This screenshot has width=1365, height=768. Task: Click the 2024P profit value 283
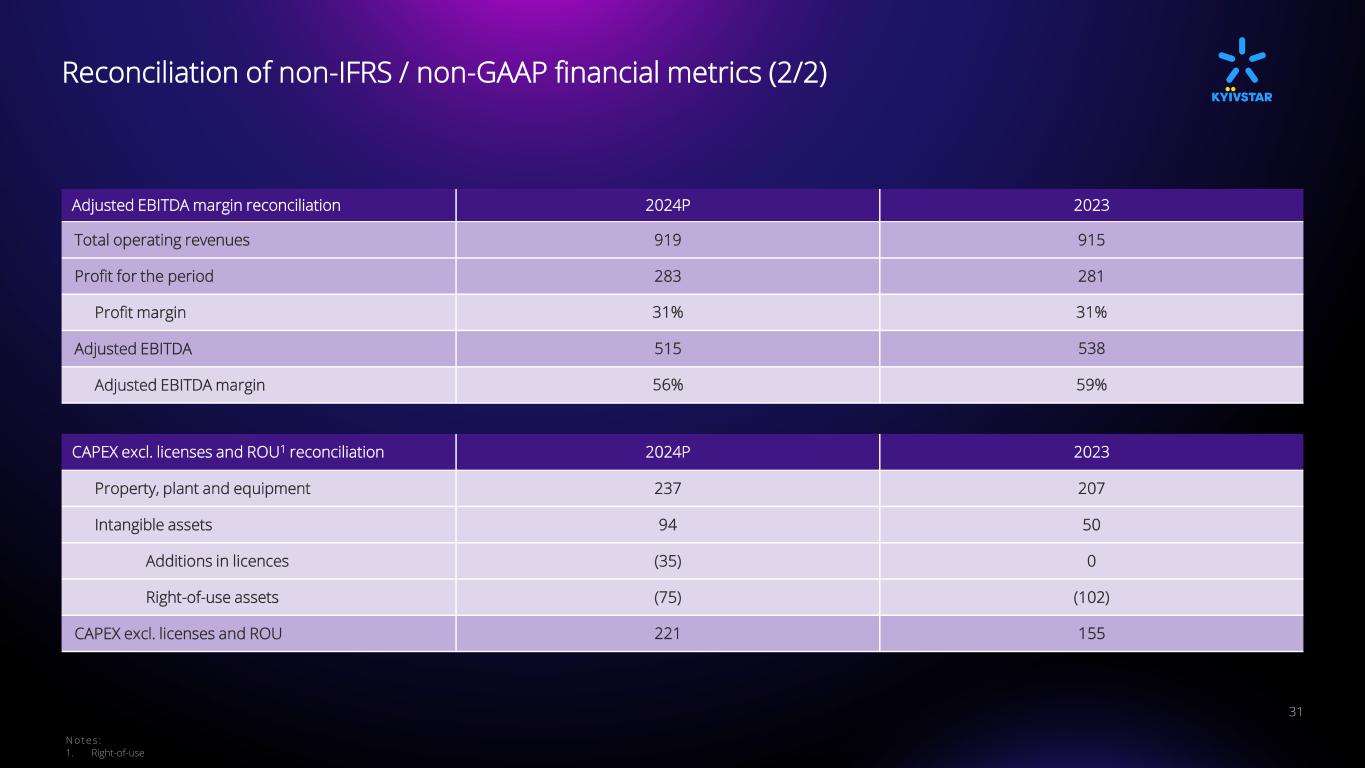(668, 276)
